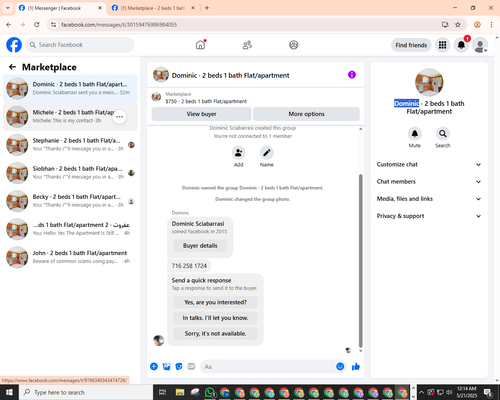Click in the message text box
This screenshot has width=500, height=400.
[267, 367]
